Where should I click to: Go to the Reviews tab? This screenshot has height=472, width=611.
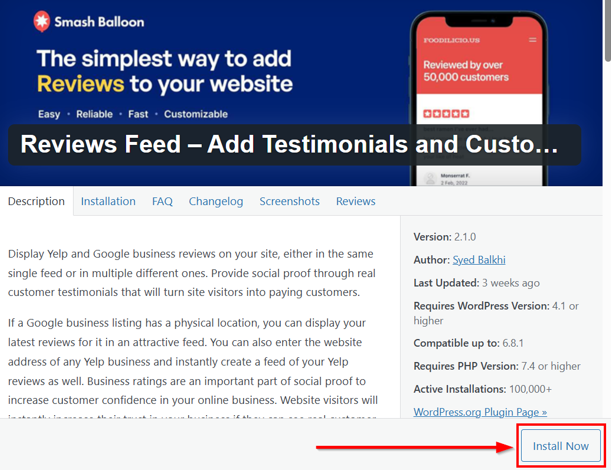(x=356, y=201)
